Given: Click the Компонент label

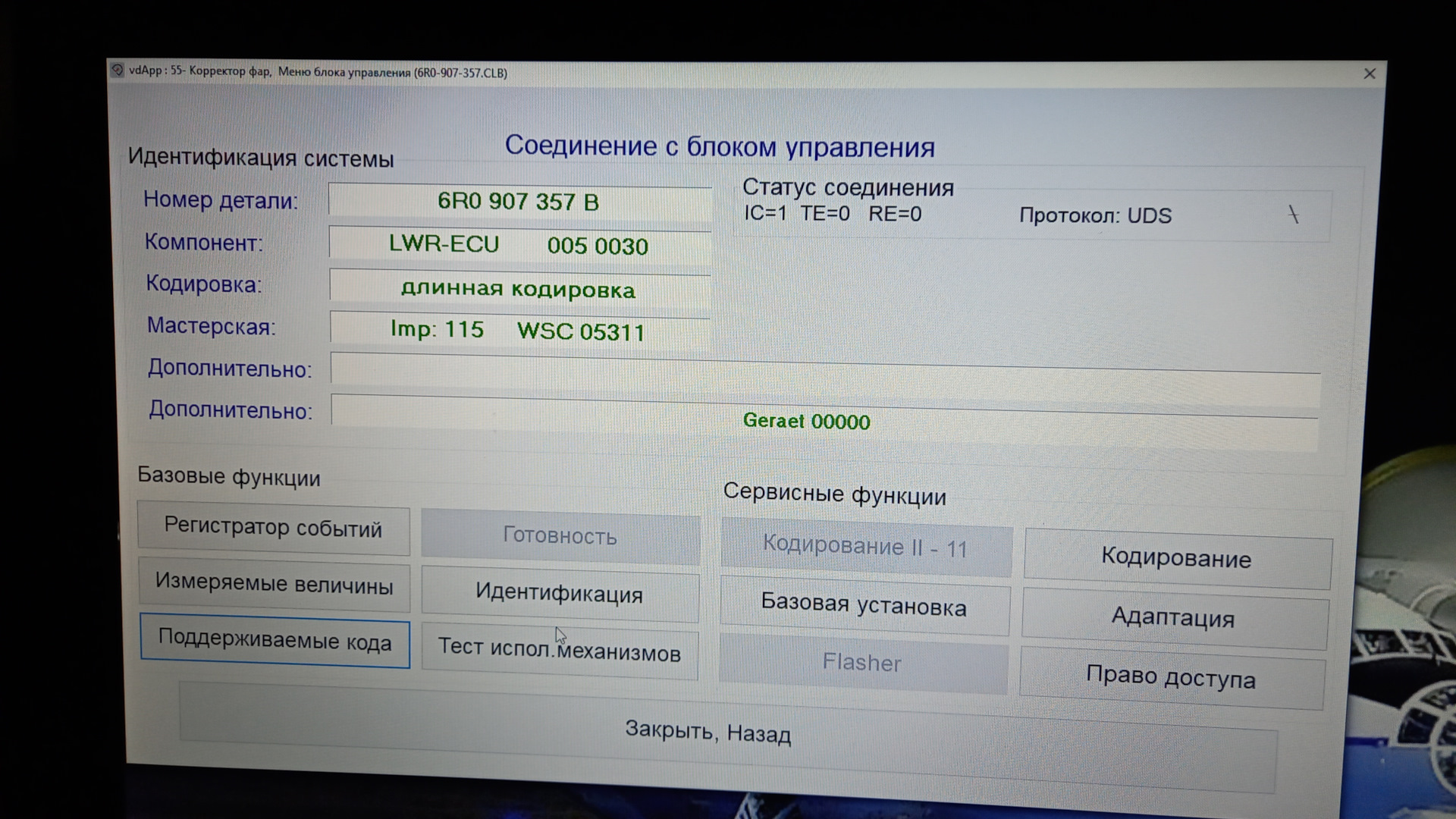Looking at the screenshot, I should tap(204, 243).
